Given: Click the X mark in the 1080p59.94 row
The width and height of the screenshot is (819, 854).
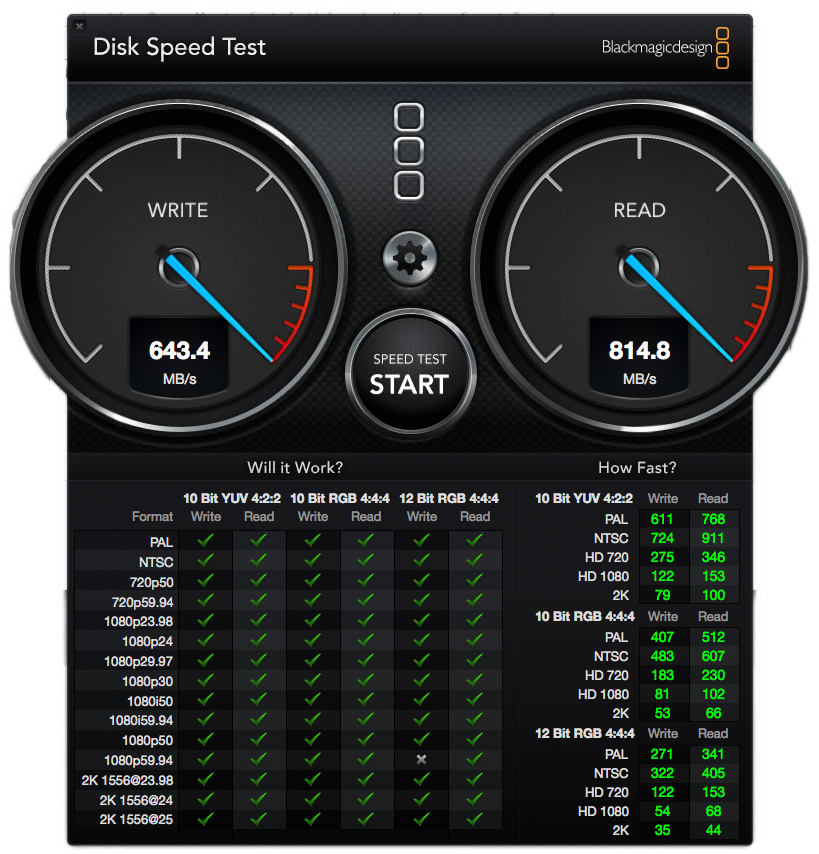Looking at the screenshot, I should point(421,759).
